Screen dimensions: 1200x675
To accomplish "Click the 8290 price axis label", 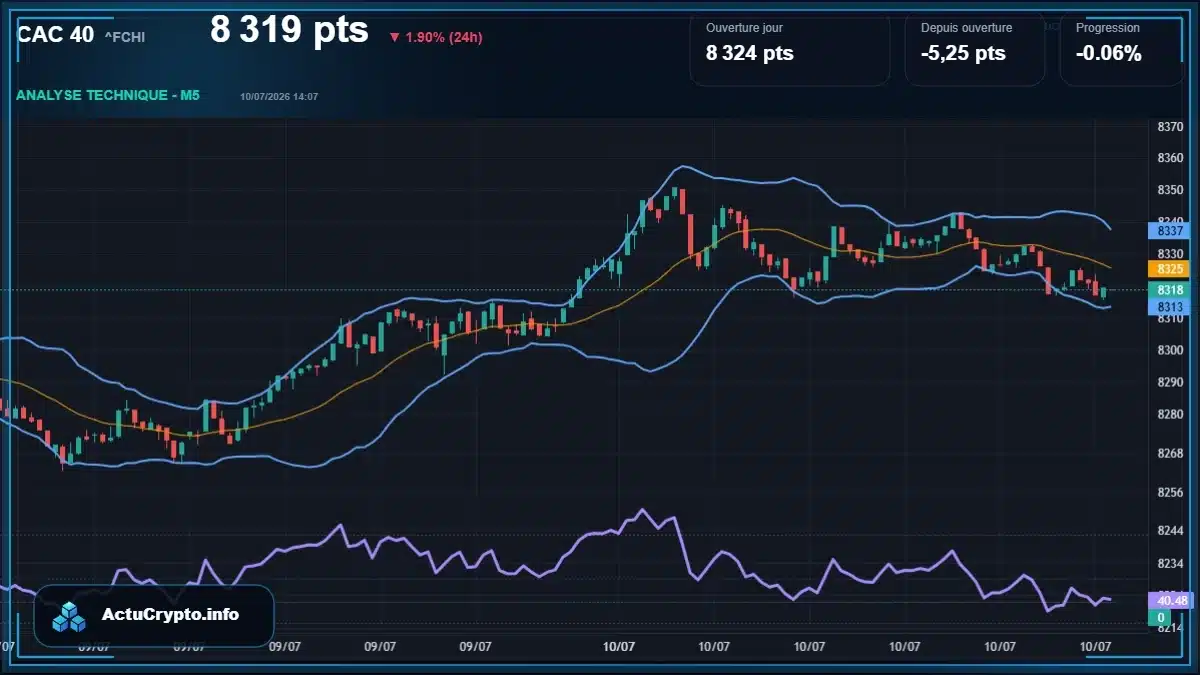I will pyautogui.click(x=1170, y=382).
